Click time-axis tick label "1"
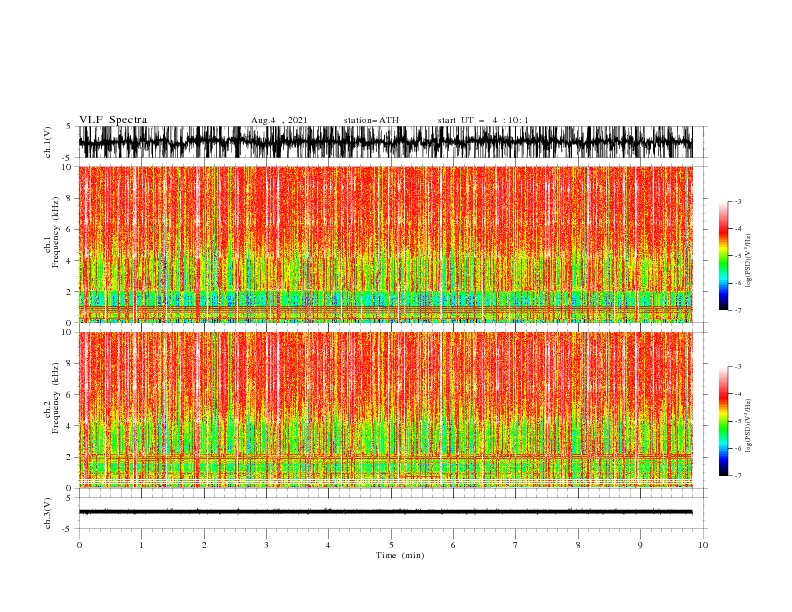This screenshot has height=612, width=792. coord(141,545)
